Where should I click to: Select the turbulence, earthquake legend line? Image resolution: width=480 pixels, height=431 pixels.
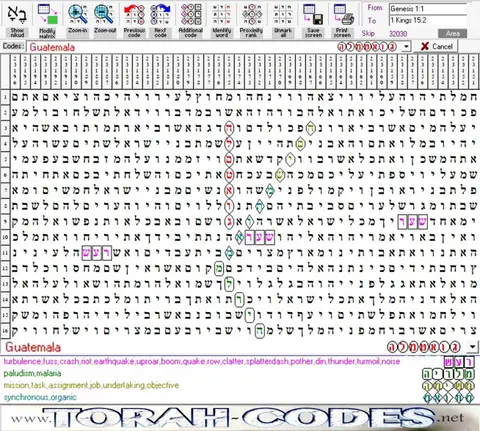click(202, 361)
